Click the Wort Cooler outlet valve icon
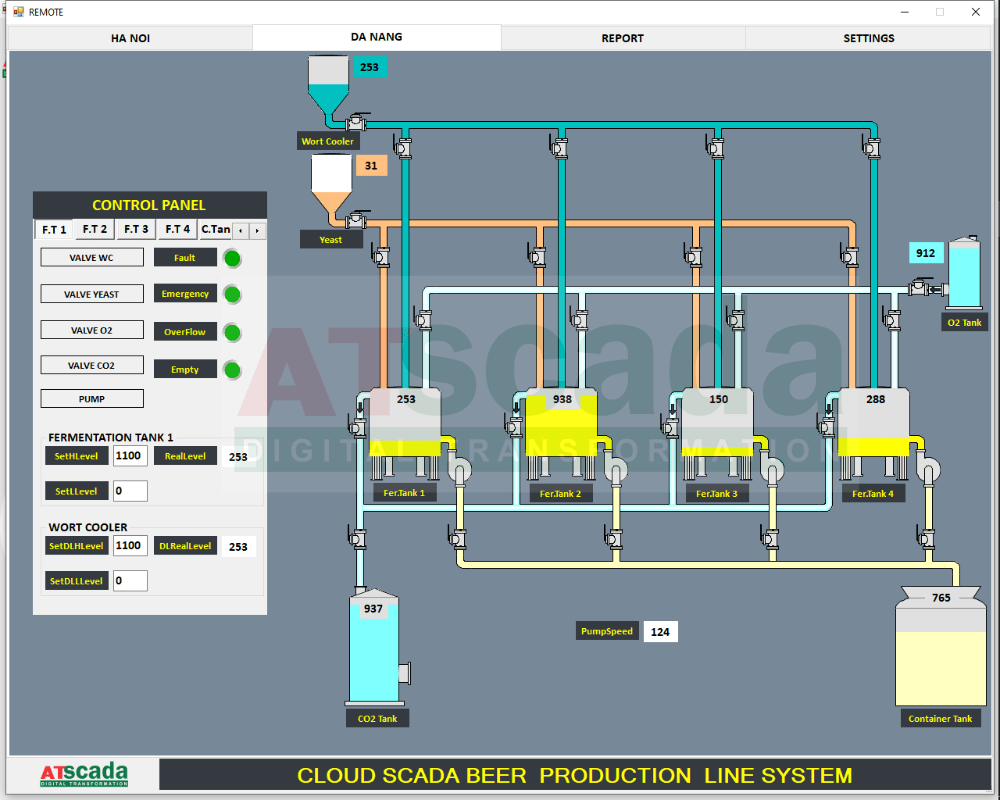The height and width of the screenshot is (800, 1000). pyautogui.click(x=356, y=121)
